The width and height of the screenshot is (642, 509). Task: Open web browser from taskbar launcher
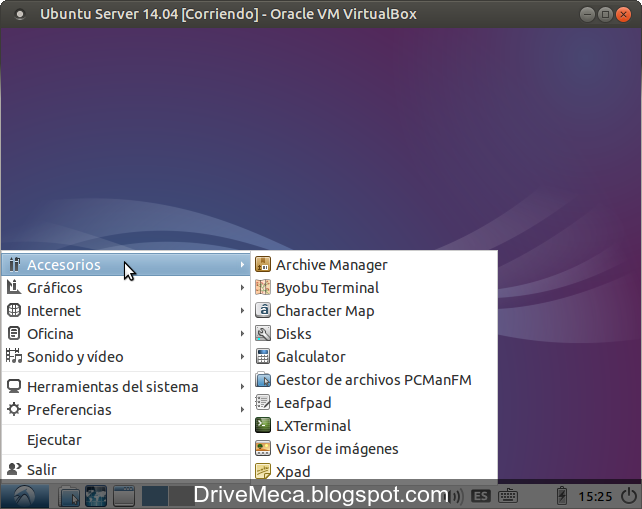tap(96, 496)
